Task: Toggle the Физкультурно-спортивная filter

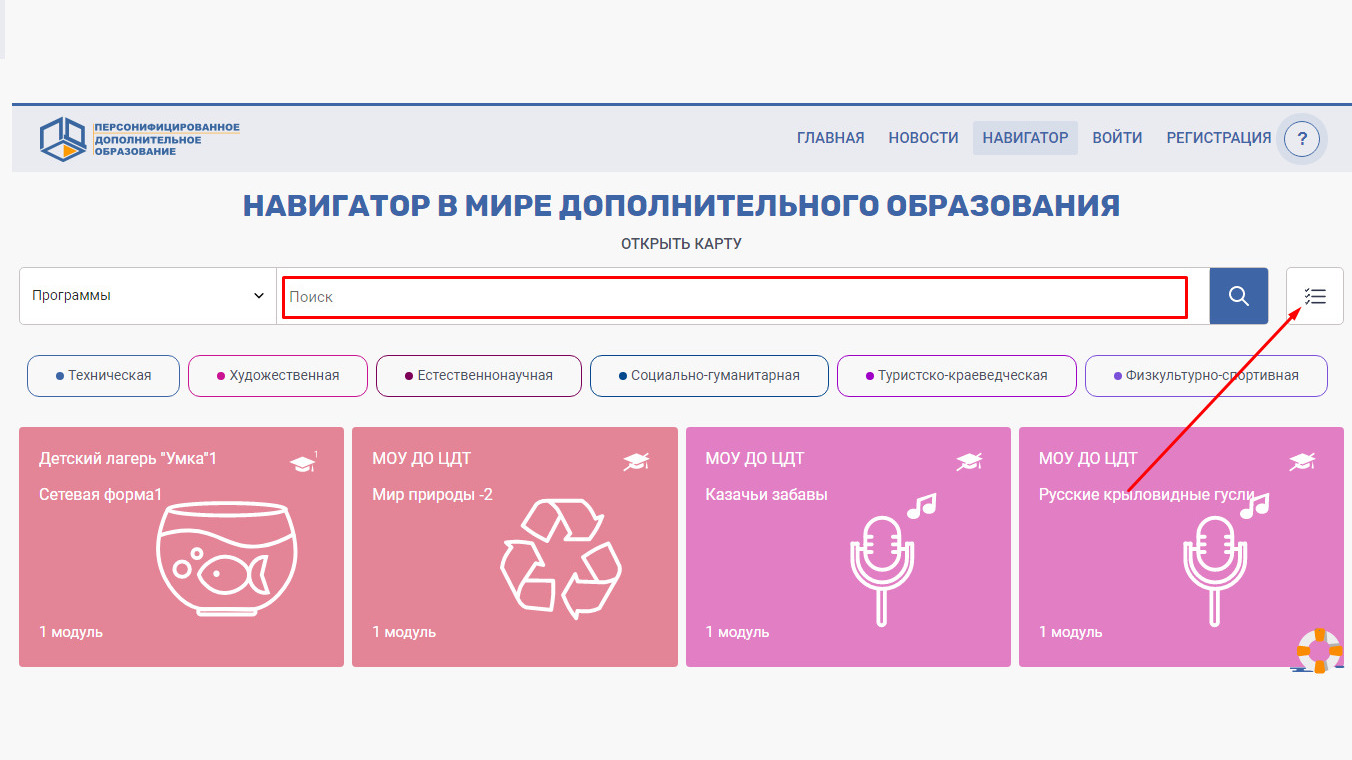Action: point(1205,375)
